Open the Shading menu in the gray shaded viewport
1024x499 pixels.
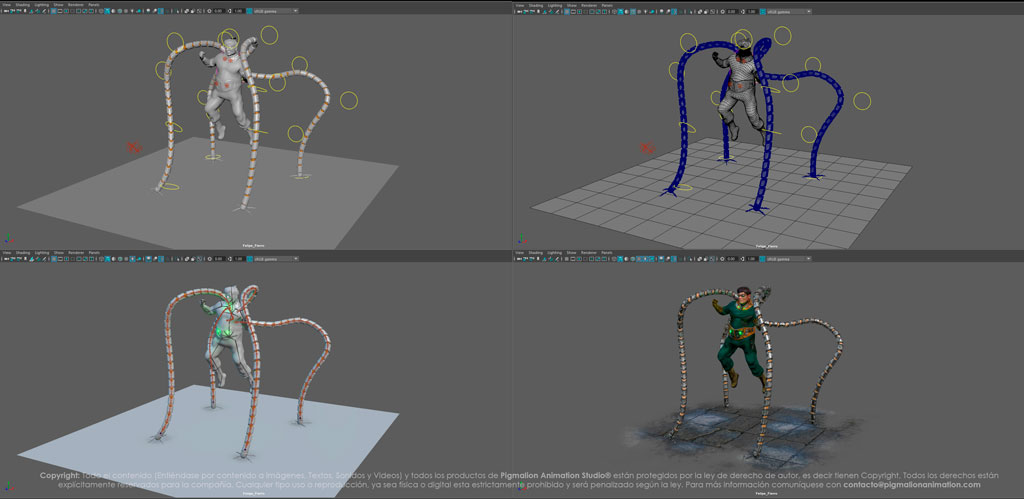coord(23,5)
